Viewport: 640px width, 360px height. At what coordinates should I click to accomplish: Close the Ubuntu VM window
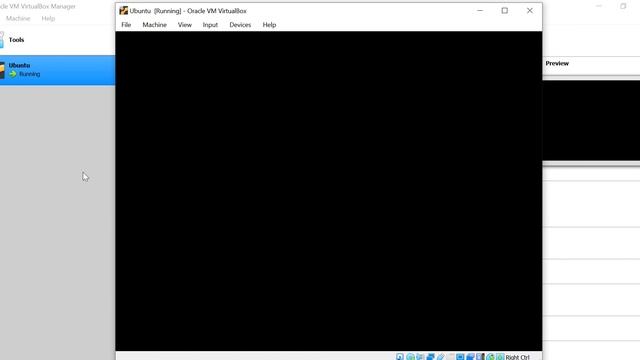pos(530,11)
